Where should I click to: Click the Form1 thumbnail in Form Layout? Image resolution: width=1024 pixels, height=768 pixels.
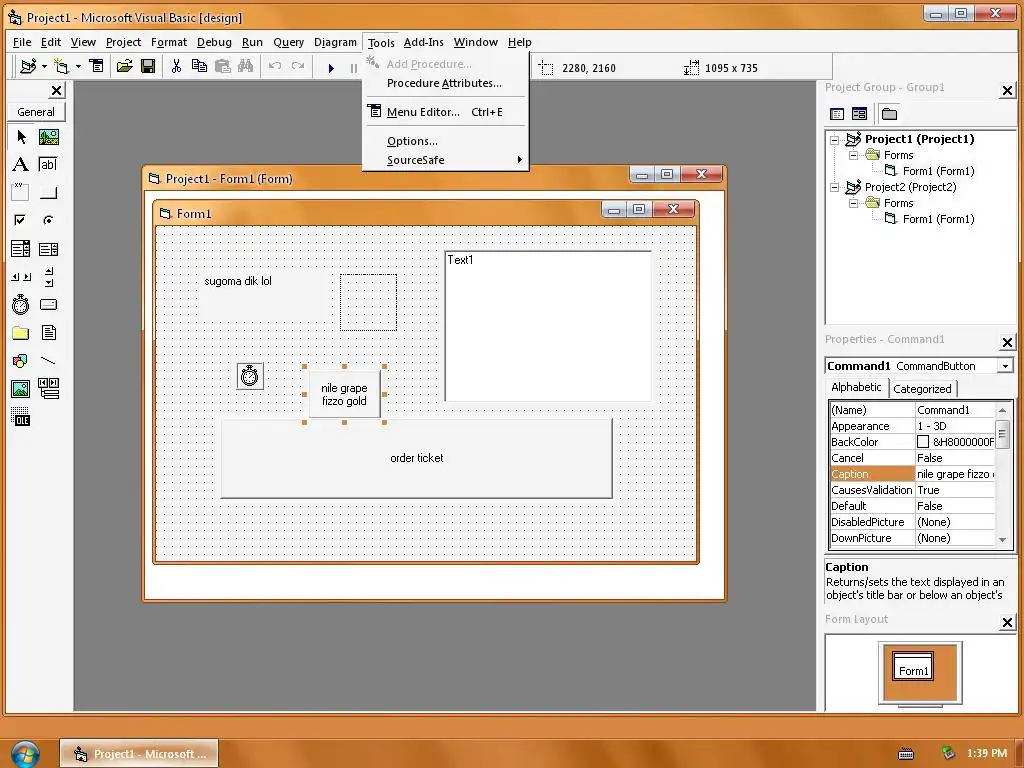point(913,666)
